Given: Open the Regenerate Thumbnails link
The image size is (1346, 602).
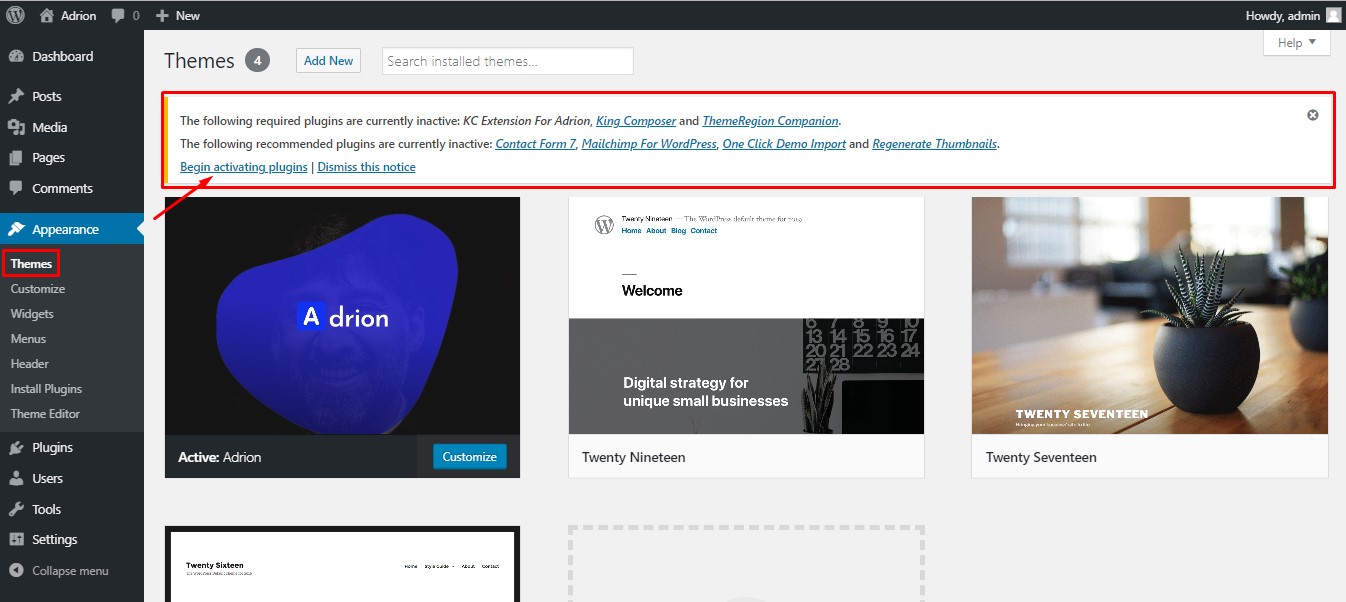Looking at the screenshot, I should pyautogui.click(x=935, y=144).
